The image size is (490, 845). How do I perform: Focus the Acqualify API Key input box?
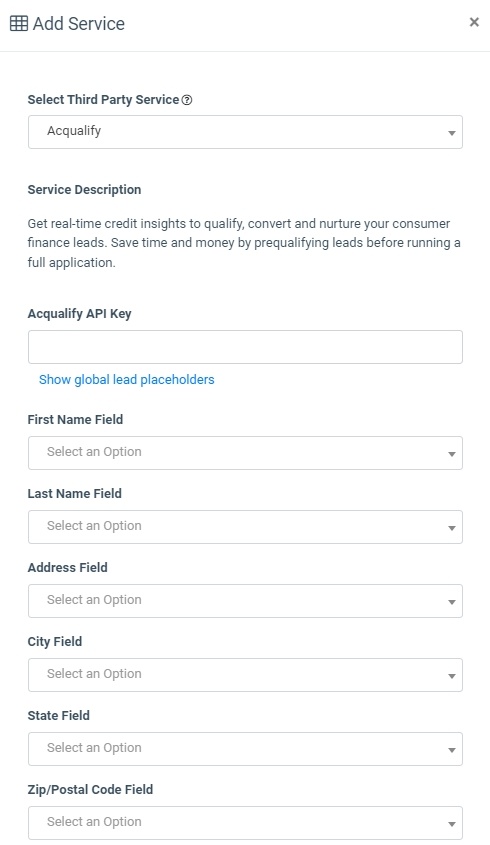245,347
